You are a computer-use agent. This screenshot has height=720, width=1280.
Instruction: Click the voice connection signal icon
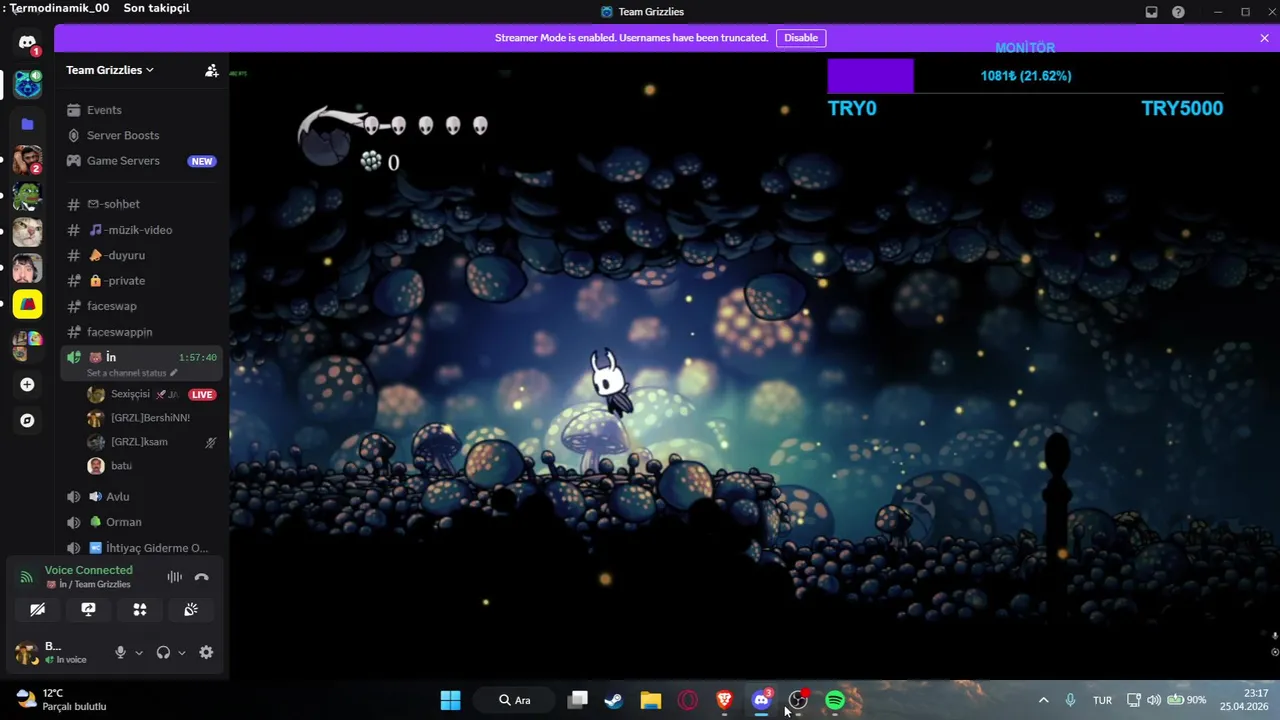tap(27, 577)
